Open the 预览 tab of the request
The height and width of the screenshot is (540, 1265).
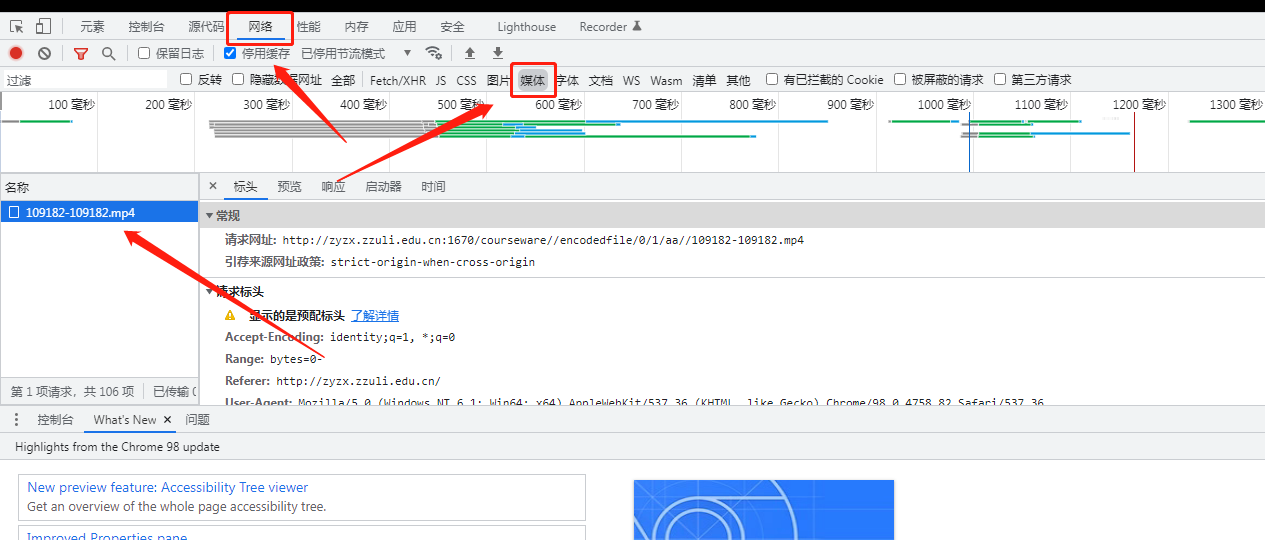[x=289, y=187]
